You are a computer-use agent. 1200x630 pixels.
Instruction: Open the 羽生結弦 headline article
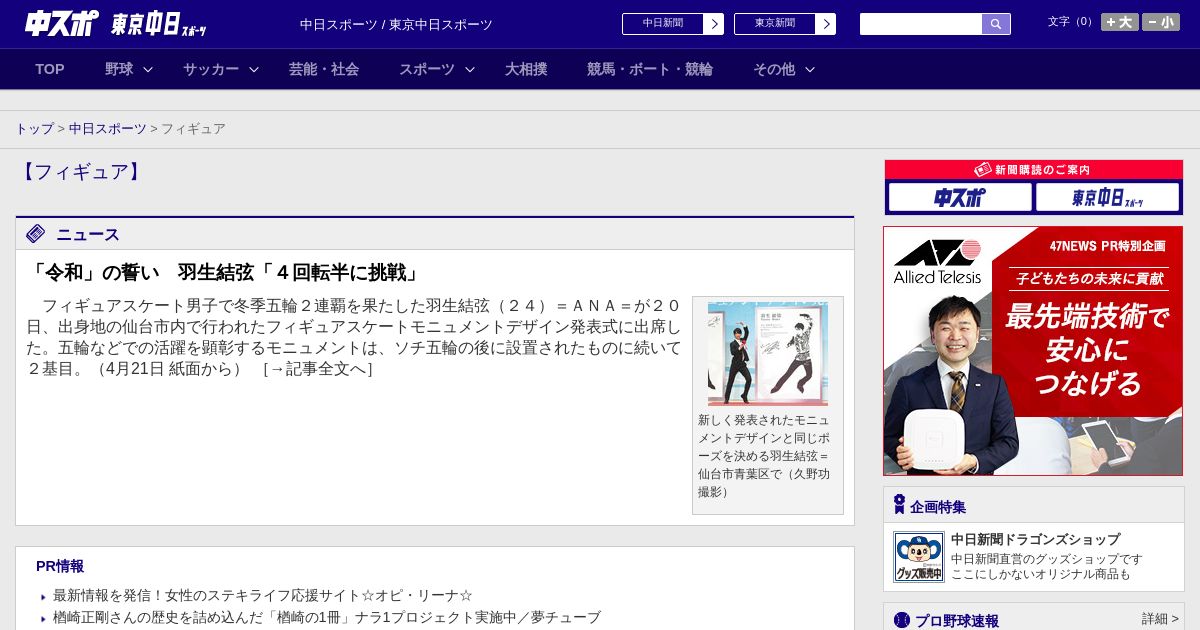tap(225, 272)
